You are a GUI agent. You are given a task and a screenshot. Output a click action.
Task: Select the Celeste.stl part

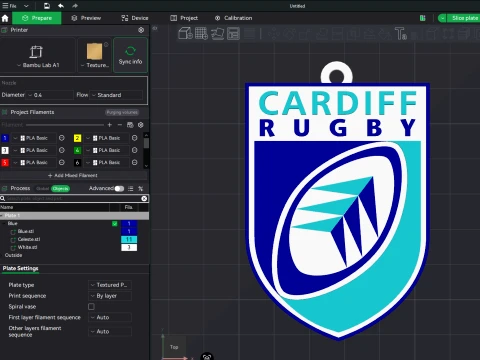(29, 239)
